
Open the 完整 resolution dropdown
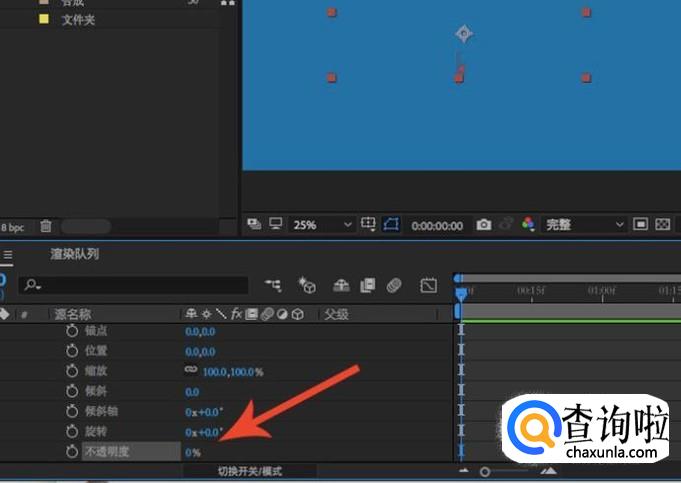tap(583, 225)
